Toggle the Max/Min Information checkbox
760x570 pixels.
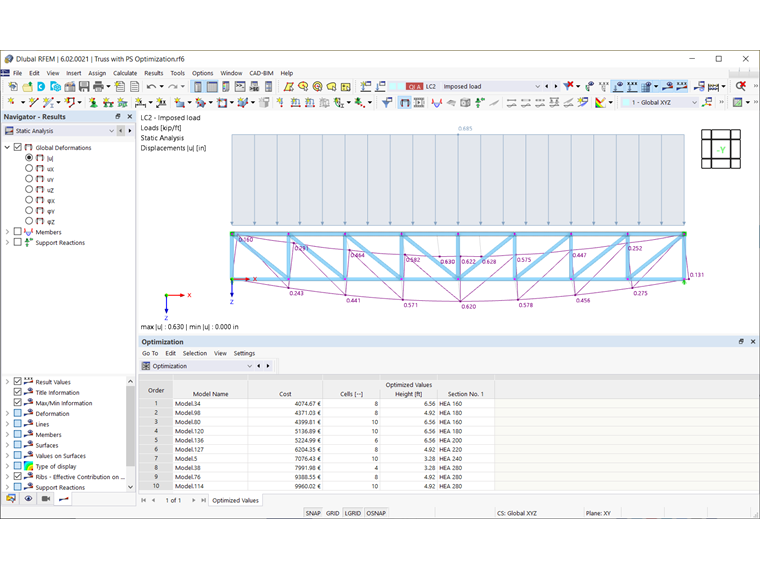click(18, 403)
